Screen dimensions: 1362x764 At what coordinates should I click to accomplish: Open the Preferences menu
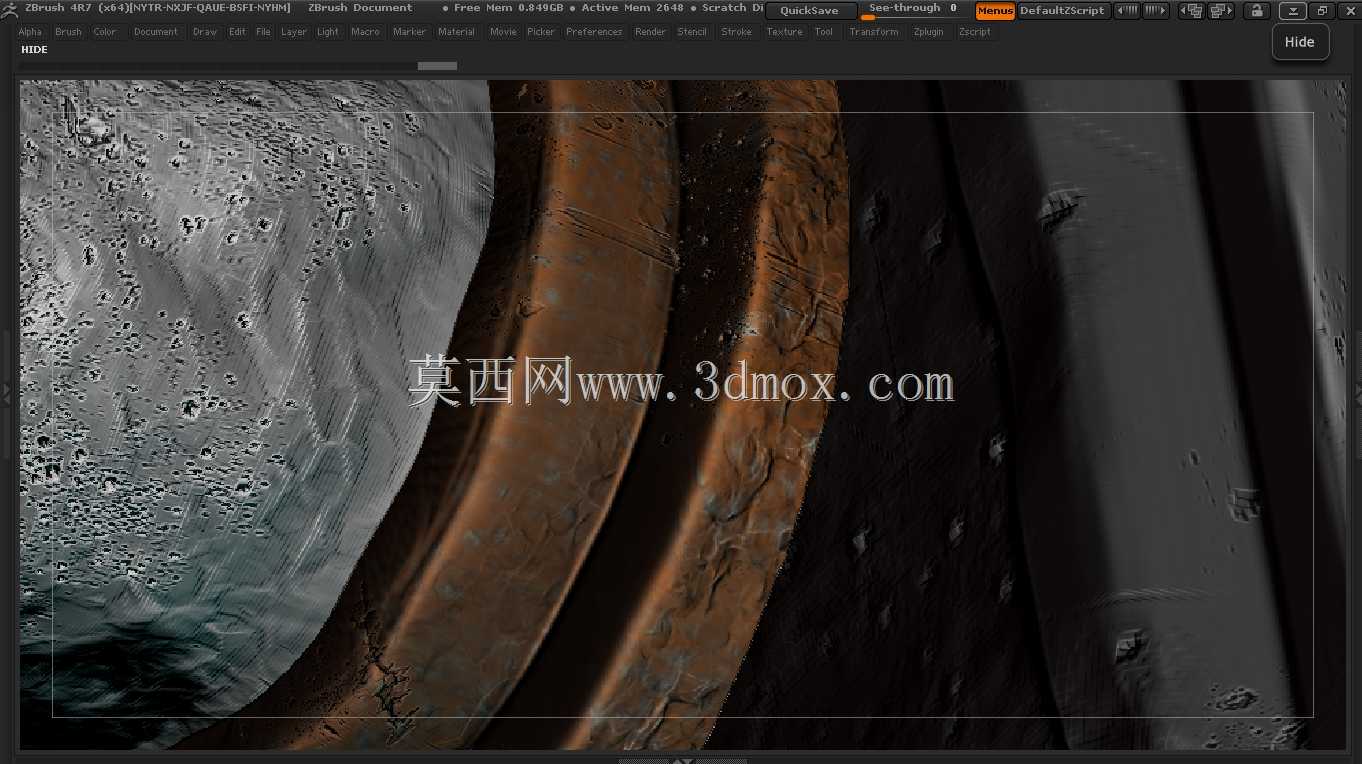[594, 32]
